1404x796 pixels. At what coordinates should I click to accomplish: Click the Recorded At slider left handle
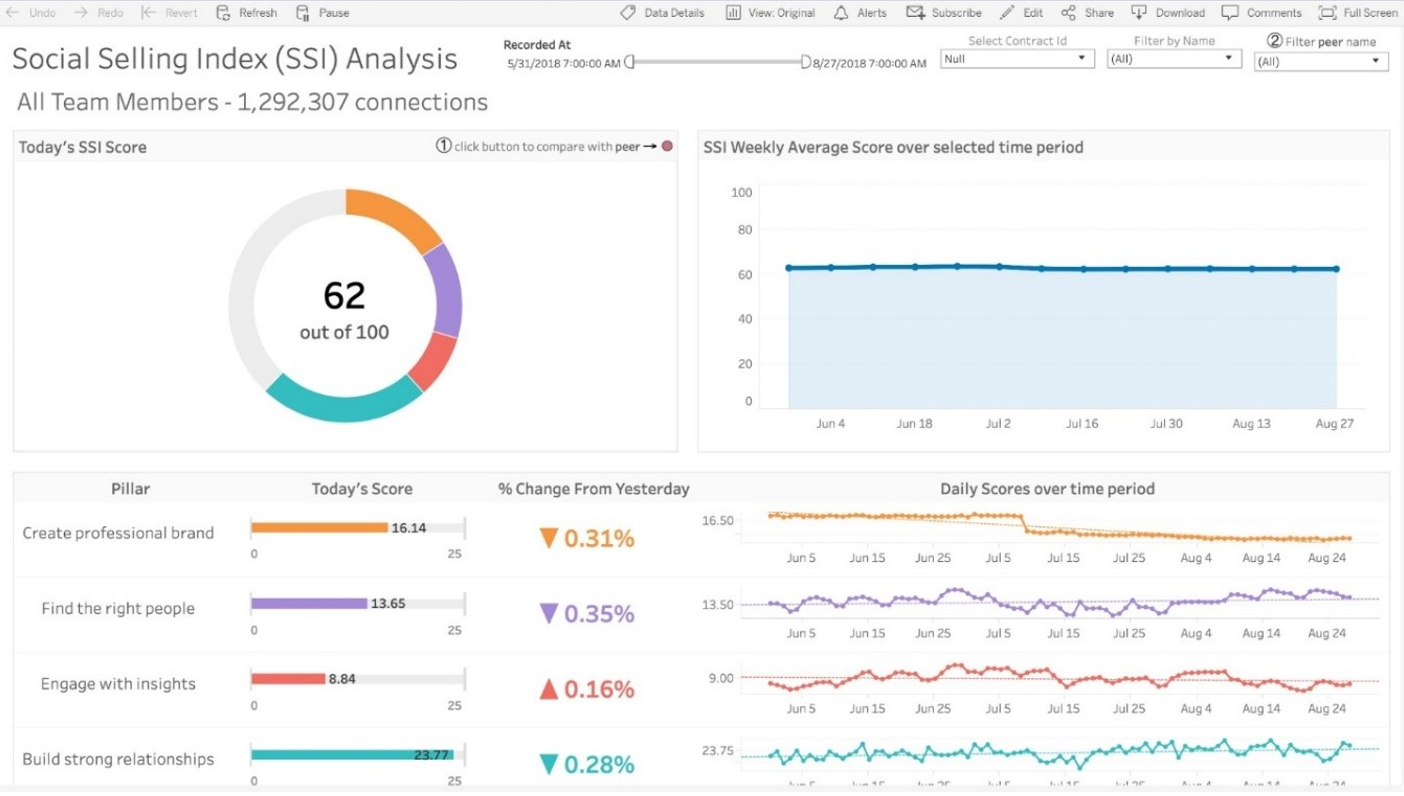629,62
